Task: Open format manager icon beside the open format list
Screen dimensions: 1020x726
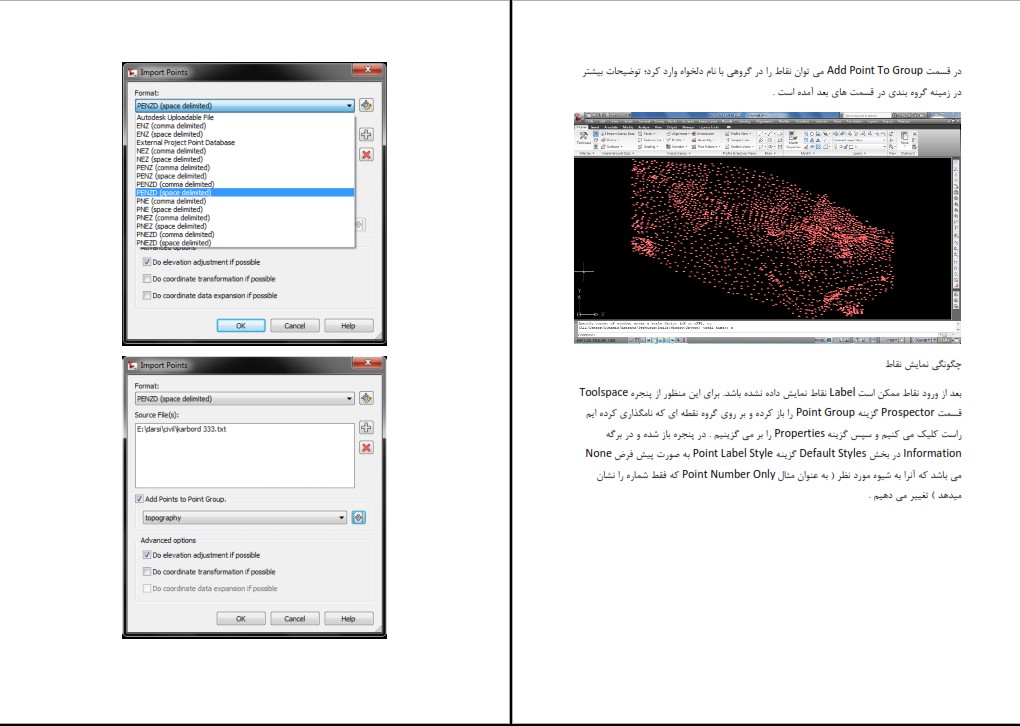Action: pyautogui.click(x=366, y=105)
